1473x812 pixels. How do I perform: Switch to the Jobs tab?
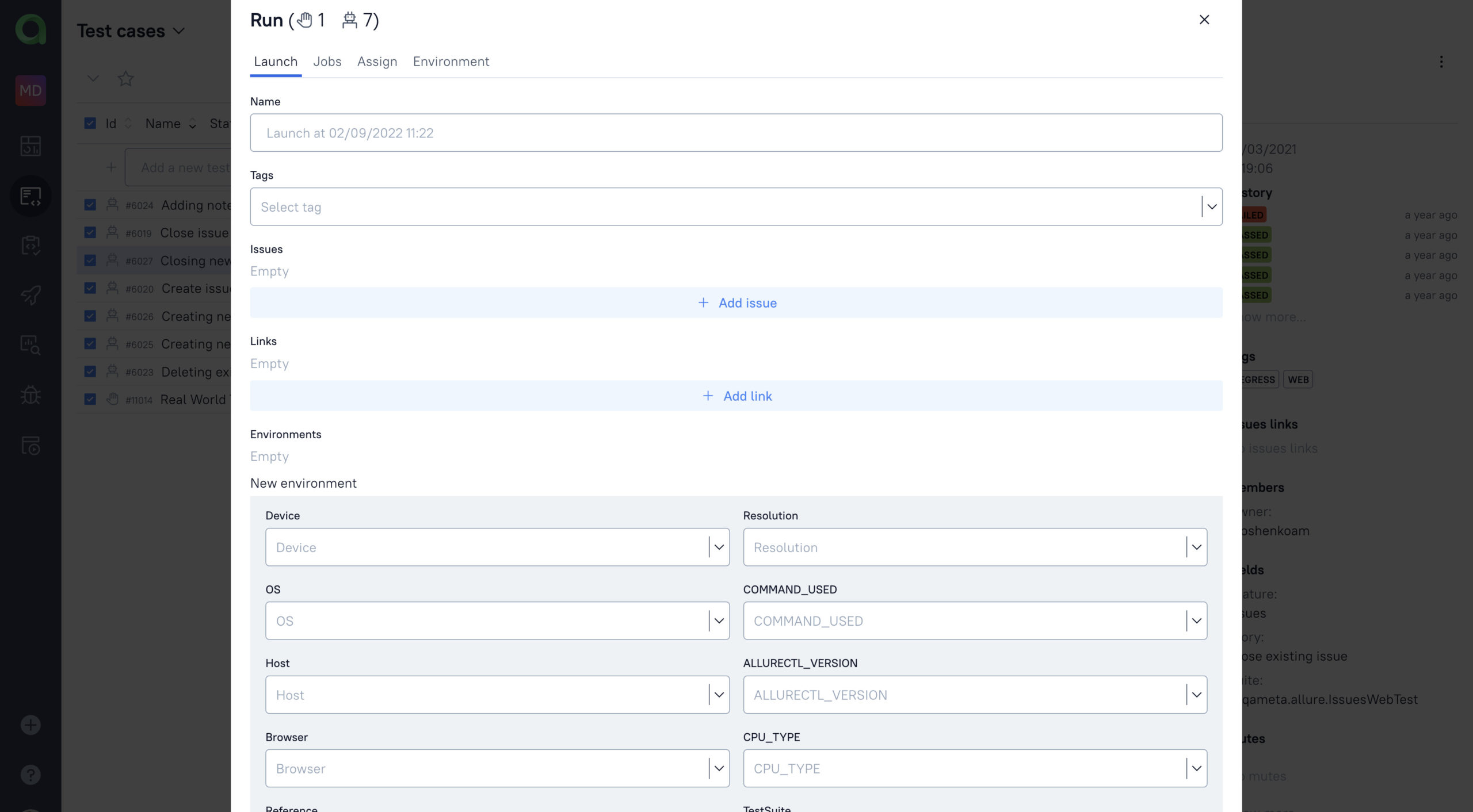327,62
